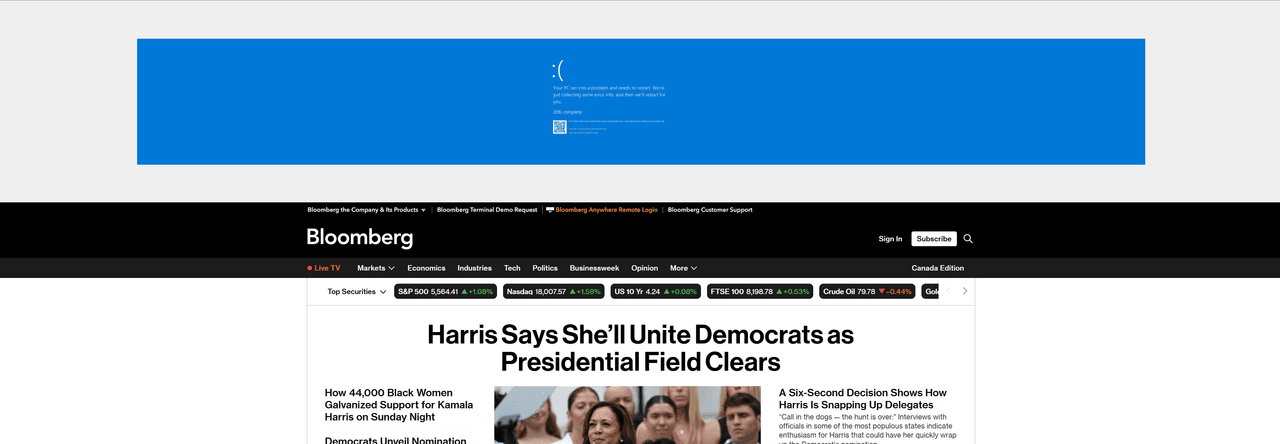Open the Harris Says She'll Unite Democrats headline
This screenshot has height=444, width=1280.
tap(640, 347)
